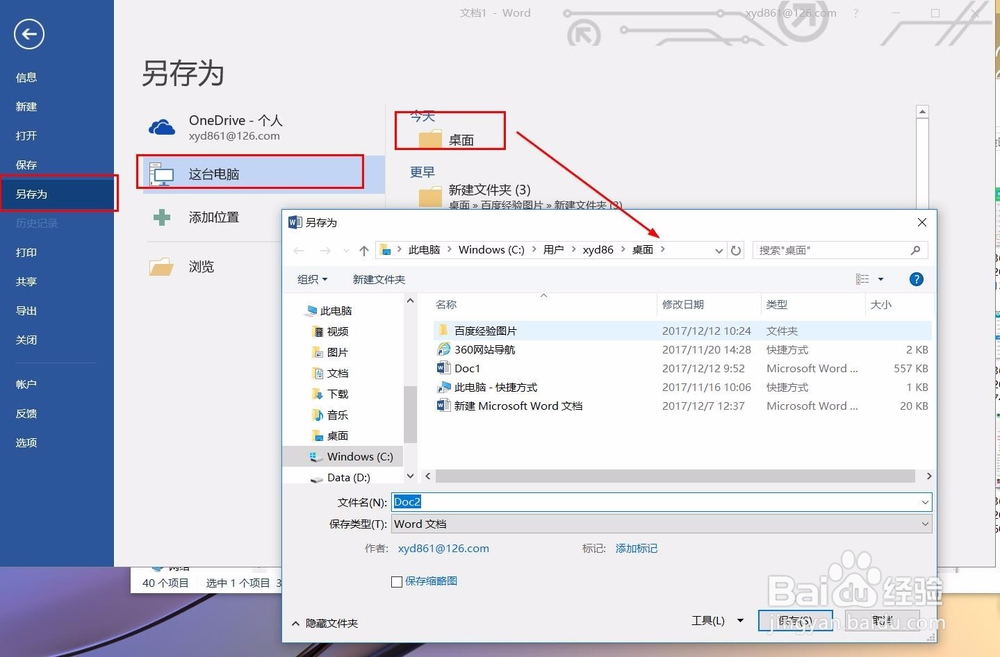Viewport: 1000px width, 657px height.
Task: Select the 360网站导航 shortcut icon
Action: click(x=443, y=349)
